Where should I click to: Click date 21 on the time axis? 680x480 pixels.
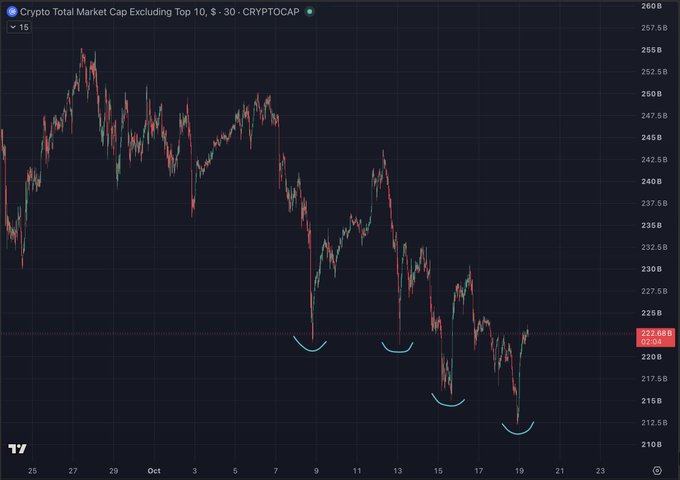(x=560, y=470)
